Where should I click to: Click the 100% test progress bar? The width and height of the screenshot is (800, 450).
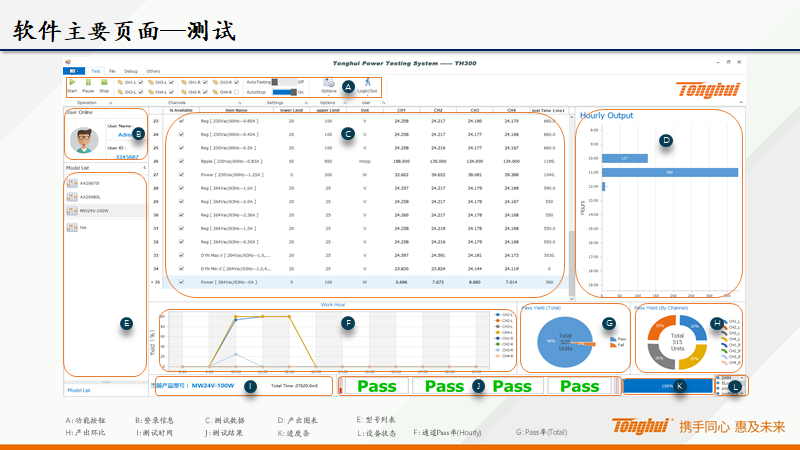coord(667,386)
